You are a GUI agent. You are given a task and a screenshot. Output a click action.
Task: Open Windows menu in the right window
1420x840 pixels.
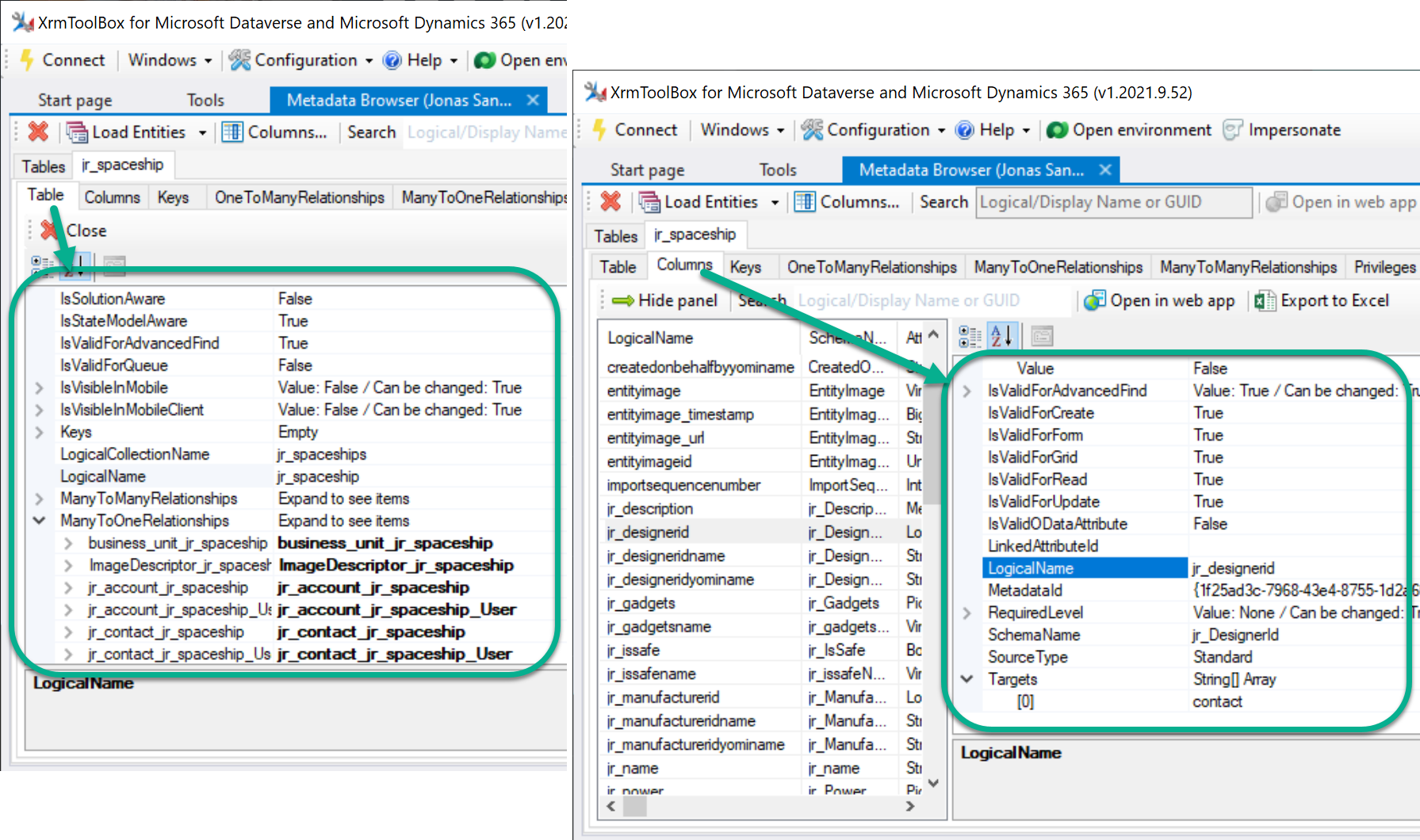click(743, 130)
